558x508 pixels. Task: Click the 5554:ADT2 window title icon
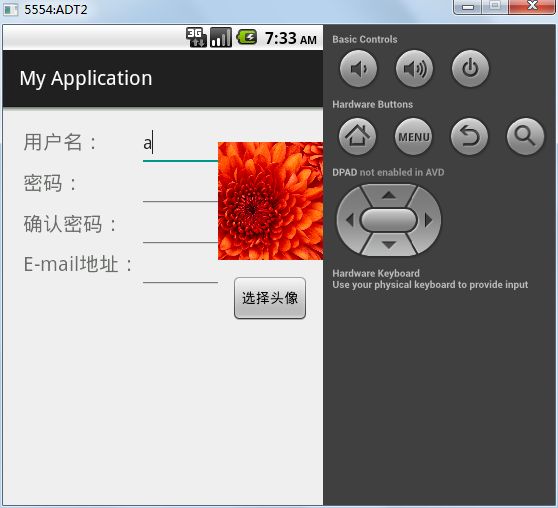(10, 9)
